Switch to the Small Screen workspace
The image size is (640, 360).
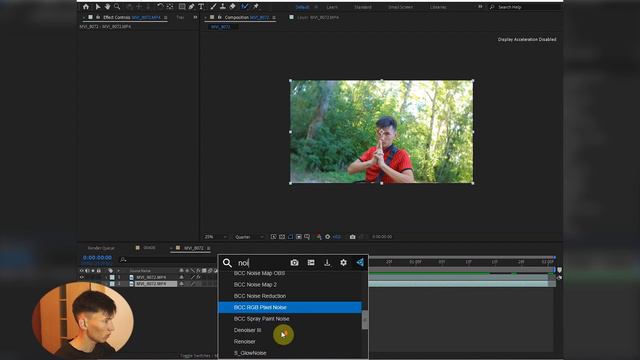[400, 7]
